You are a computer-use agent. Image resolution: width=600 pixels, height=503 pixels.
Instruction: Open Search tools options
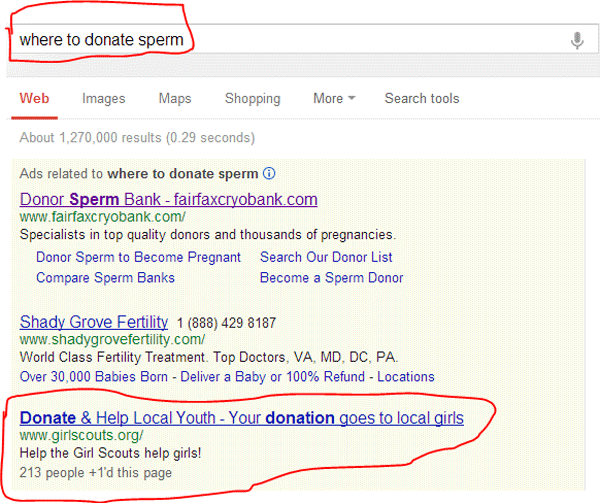tap(422, 98)
